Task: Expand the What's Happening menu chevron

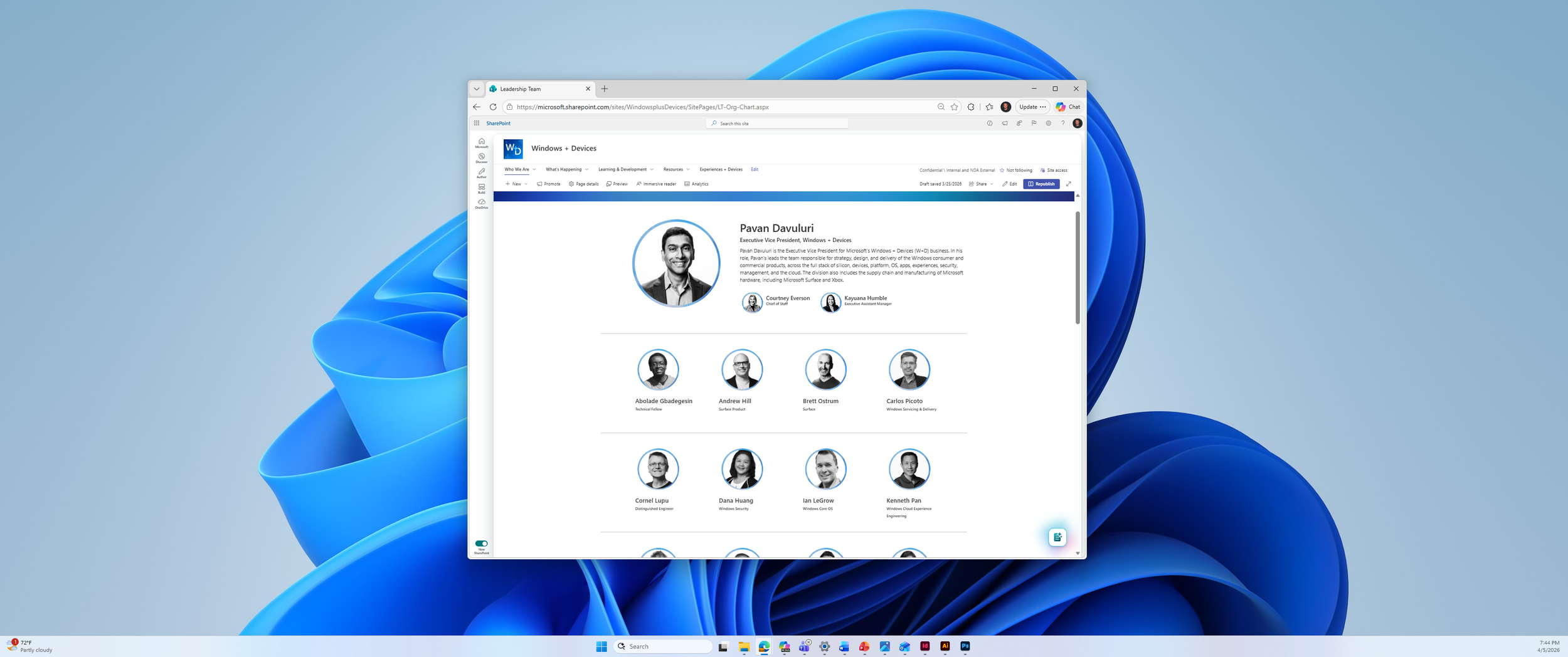Action: (x=586, y=170)
